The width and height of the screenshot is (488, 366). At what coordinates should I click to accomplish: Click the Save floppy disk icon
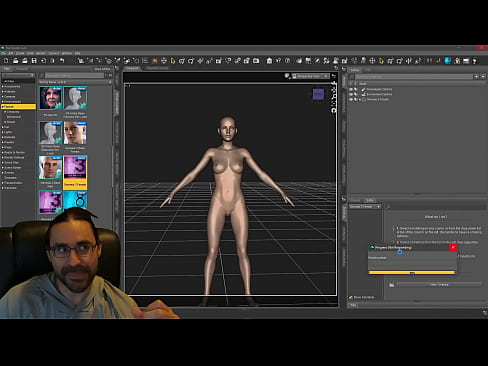pos(34,61)
